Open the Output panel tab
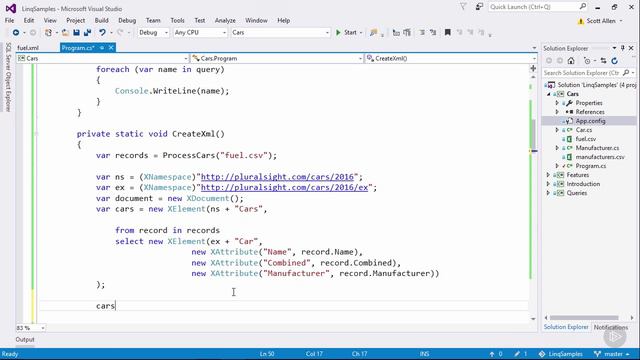Image resolution: width=640 pixels, height=360 pixels. (x=25, y=340)
